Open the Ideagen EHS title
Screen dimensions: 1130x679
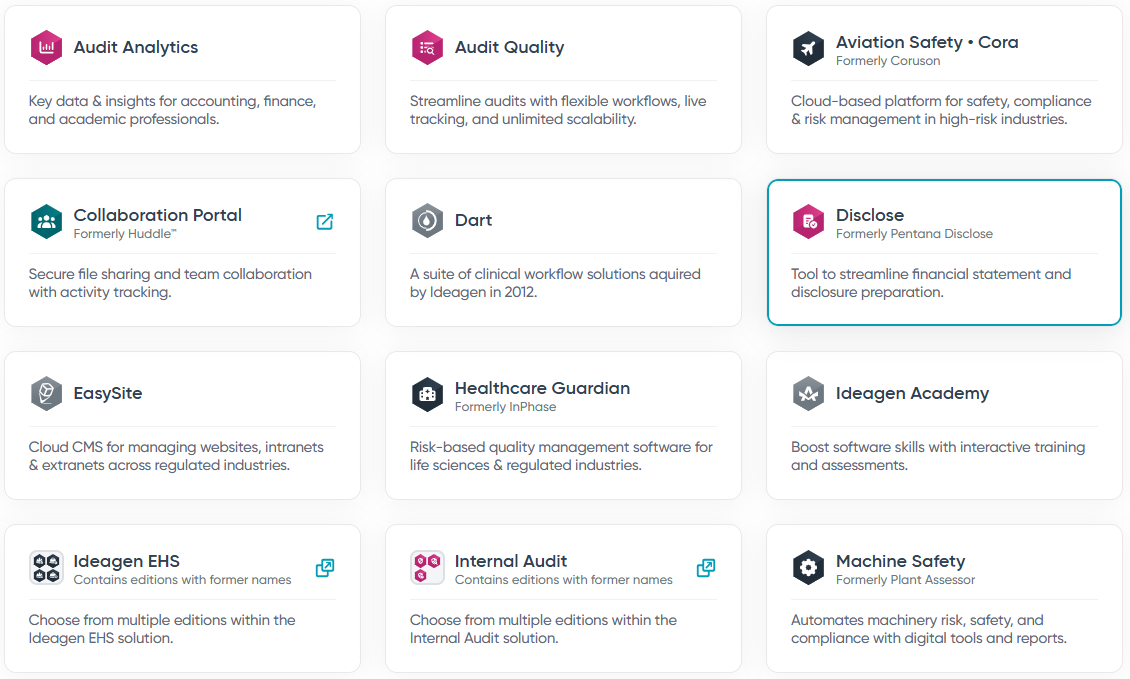(127, 561)
